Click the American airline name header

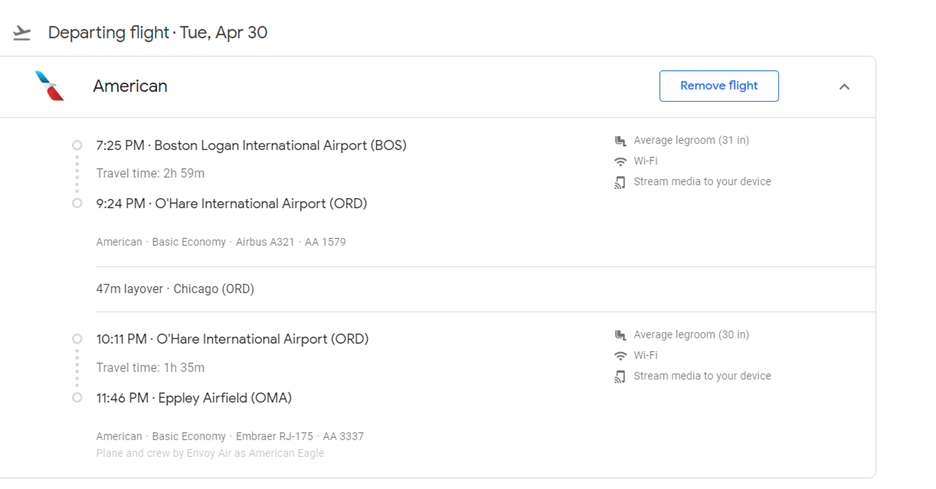[130, 86]
